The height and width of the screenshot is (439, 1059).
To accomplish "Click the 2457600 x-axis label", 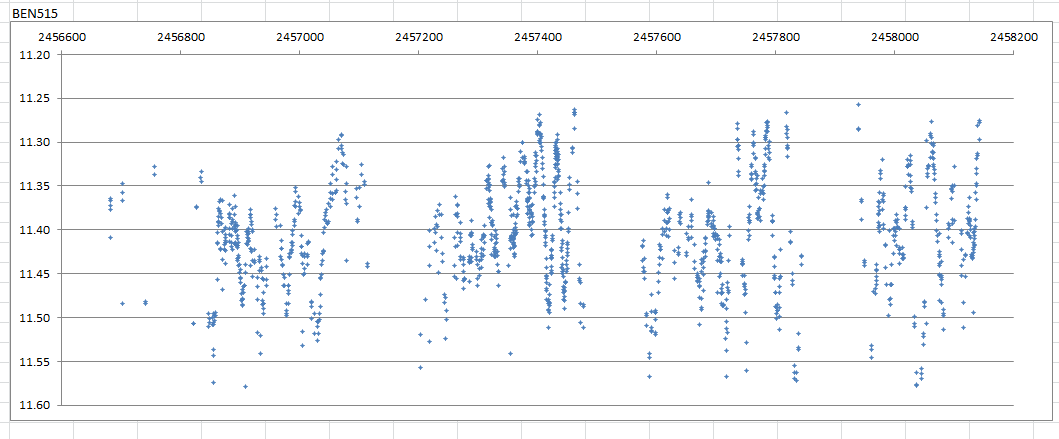I will tap(657, 37).
